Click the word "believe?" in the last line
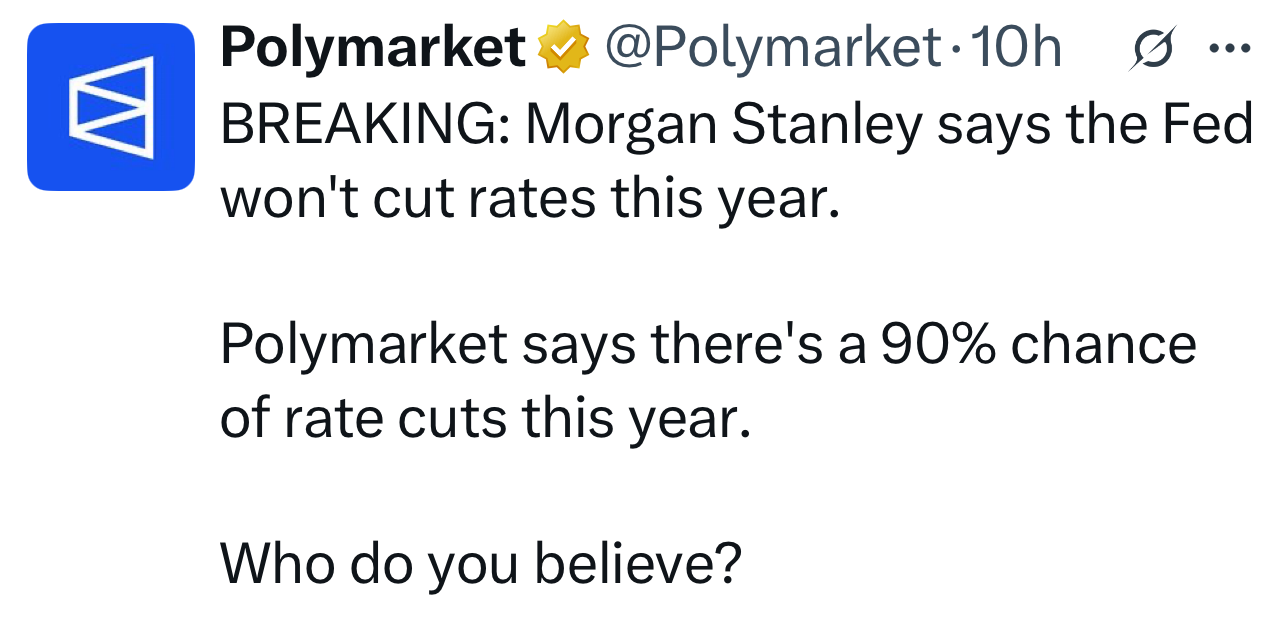 coord(638,564)
